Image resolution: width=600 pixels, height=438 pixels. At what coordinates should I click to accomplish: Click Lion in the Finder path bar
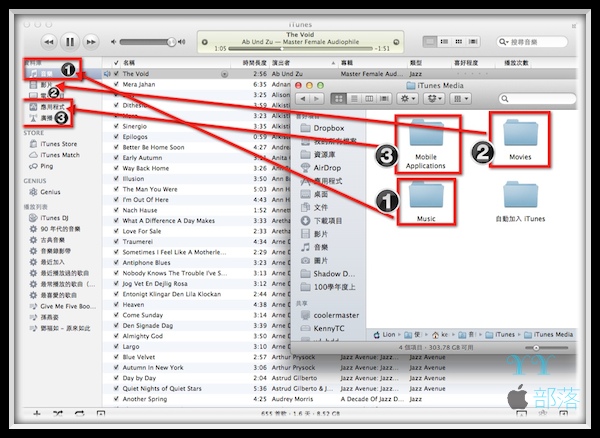(384, 335)
